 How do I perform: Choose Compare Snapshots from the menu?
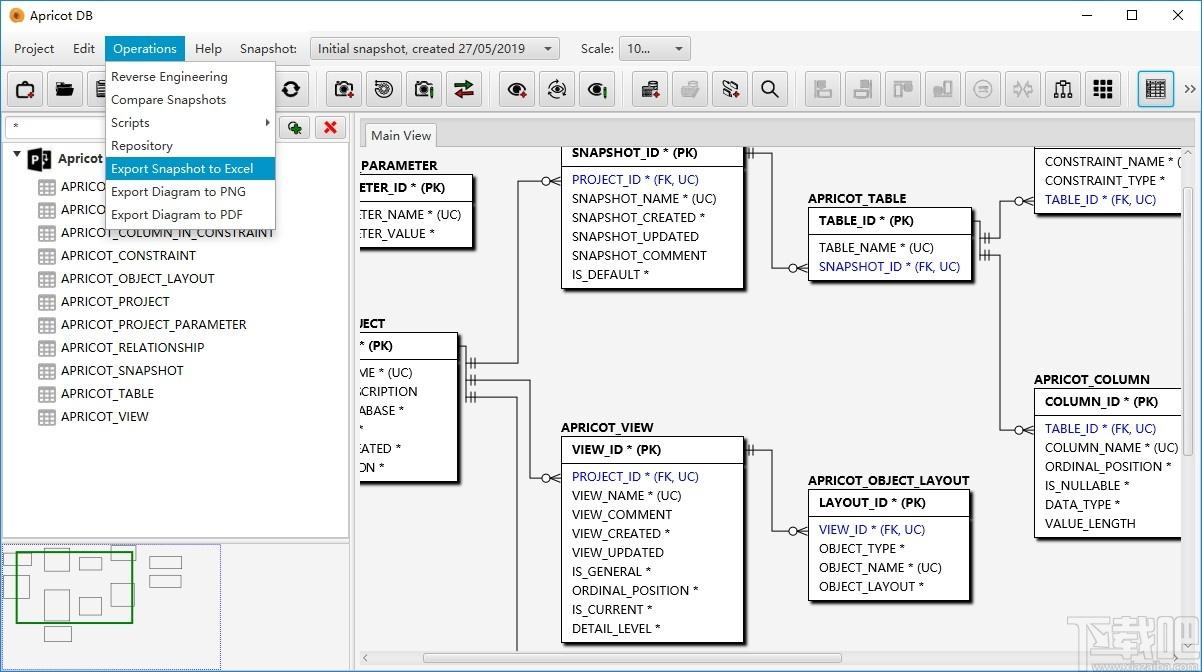(x=190, y=99)
